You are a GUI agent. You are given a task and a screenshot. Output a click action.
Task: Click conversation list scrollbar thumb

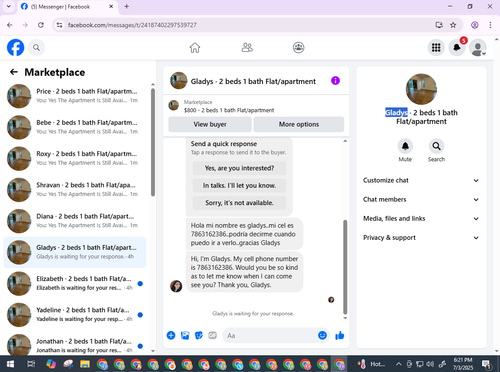[153, 142]
